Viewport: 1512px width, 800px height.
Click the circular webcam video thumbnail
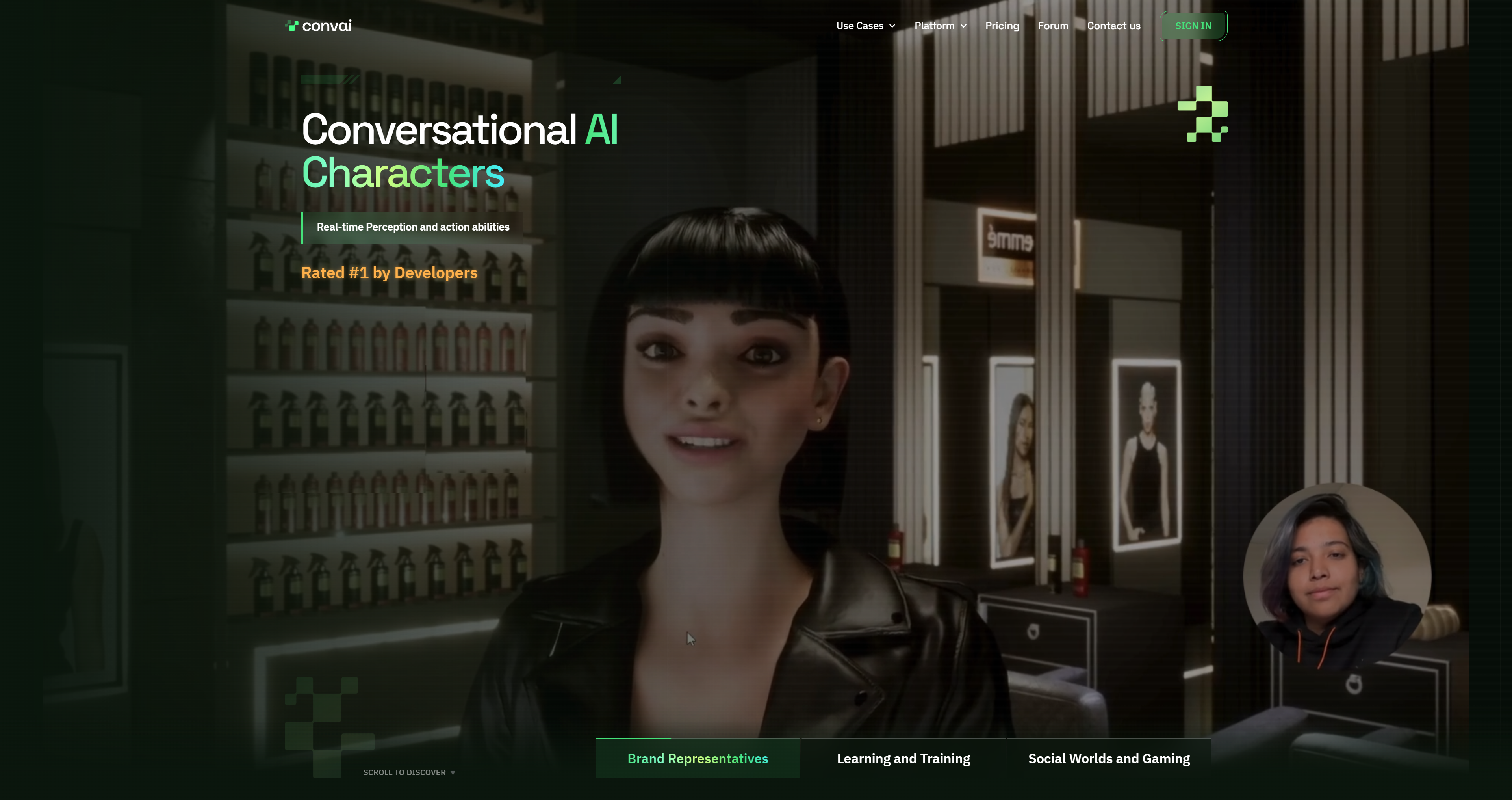1337,577
